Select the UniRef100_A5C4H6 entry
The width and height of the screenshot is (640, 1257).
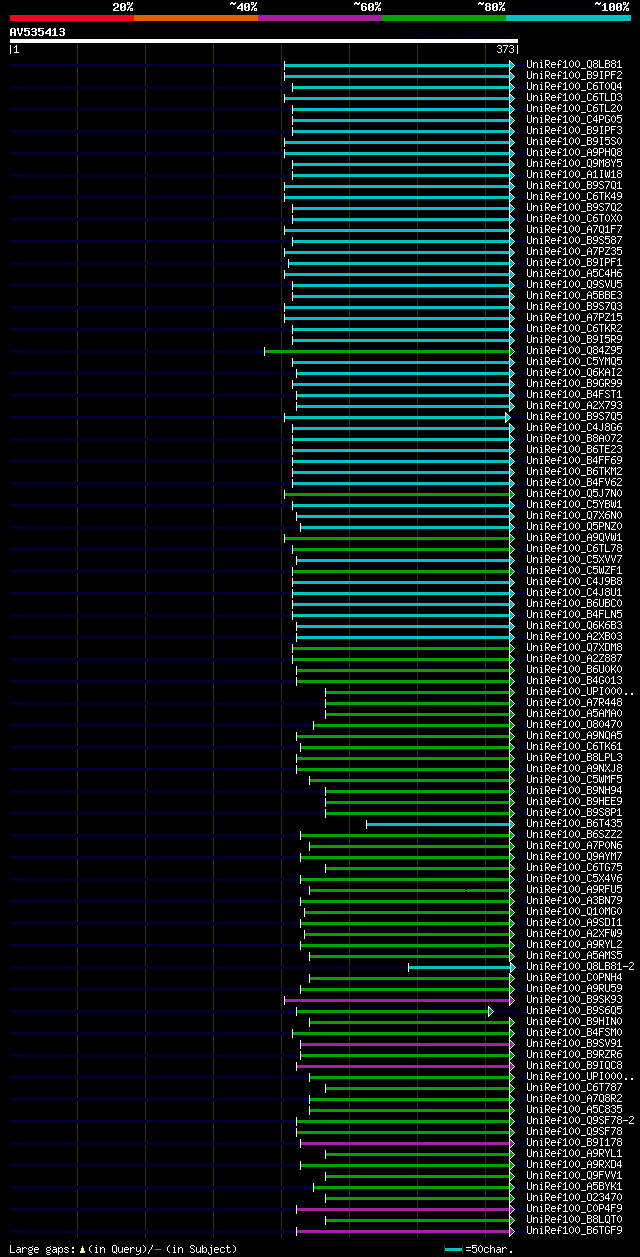coord(574,274)
